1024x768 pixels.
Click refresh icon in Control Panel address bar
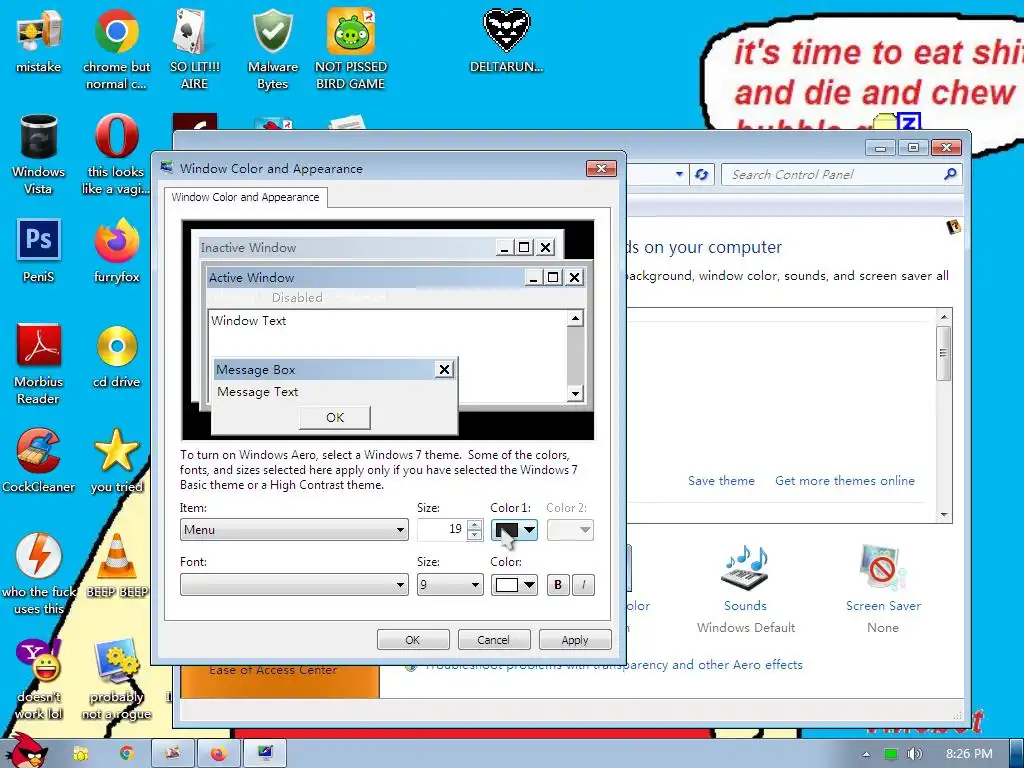coord(702,174)
